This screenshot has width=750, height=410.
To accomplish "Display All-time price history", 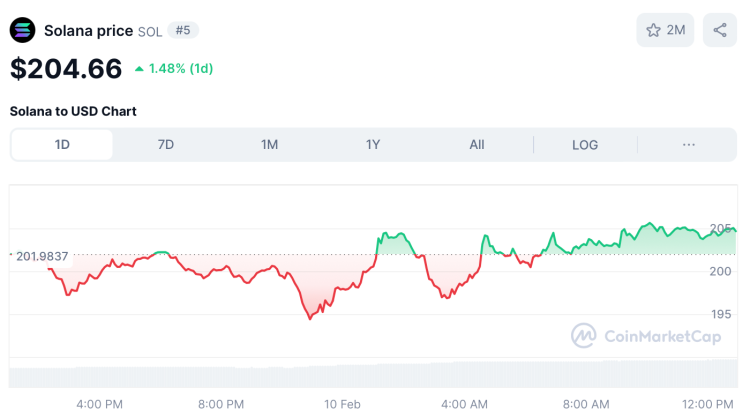I will click(477, 145).
